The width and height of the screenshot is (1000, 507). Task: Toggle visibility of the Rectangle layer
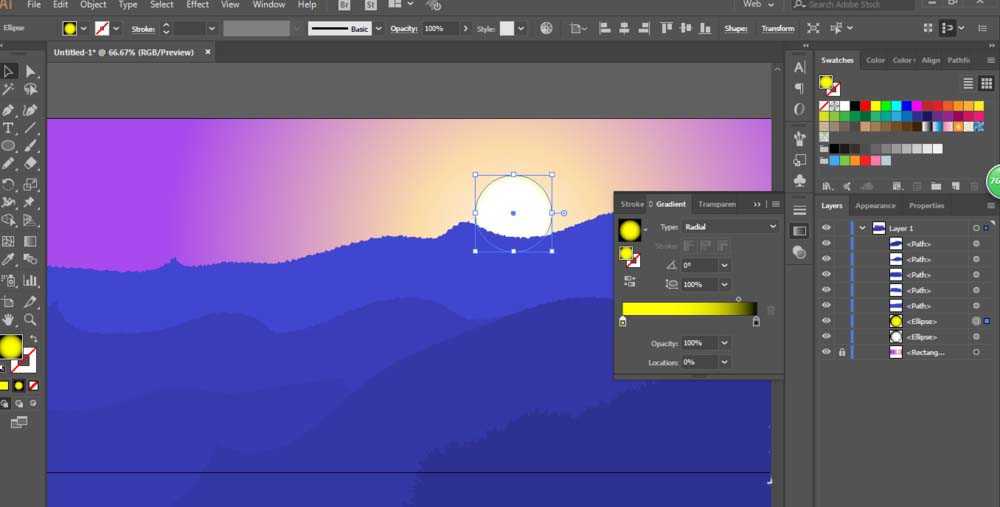click(827, 352)
